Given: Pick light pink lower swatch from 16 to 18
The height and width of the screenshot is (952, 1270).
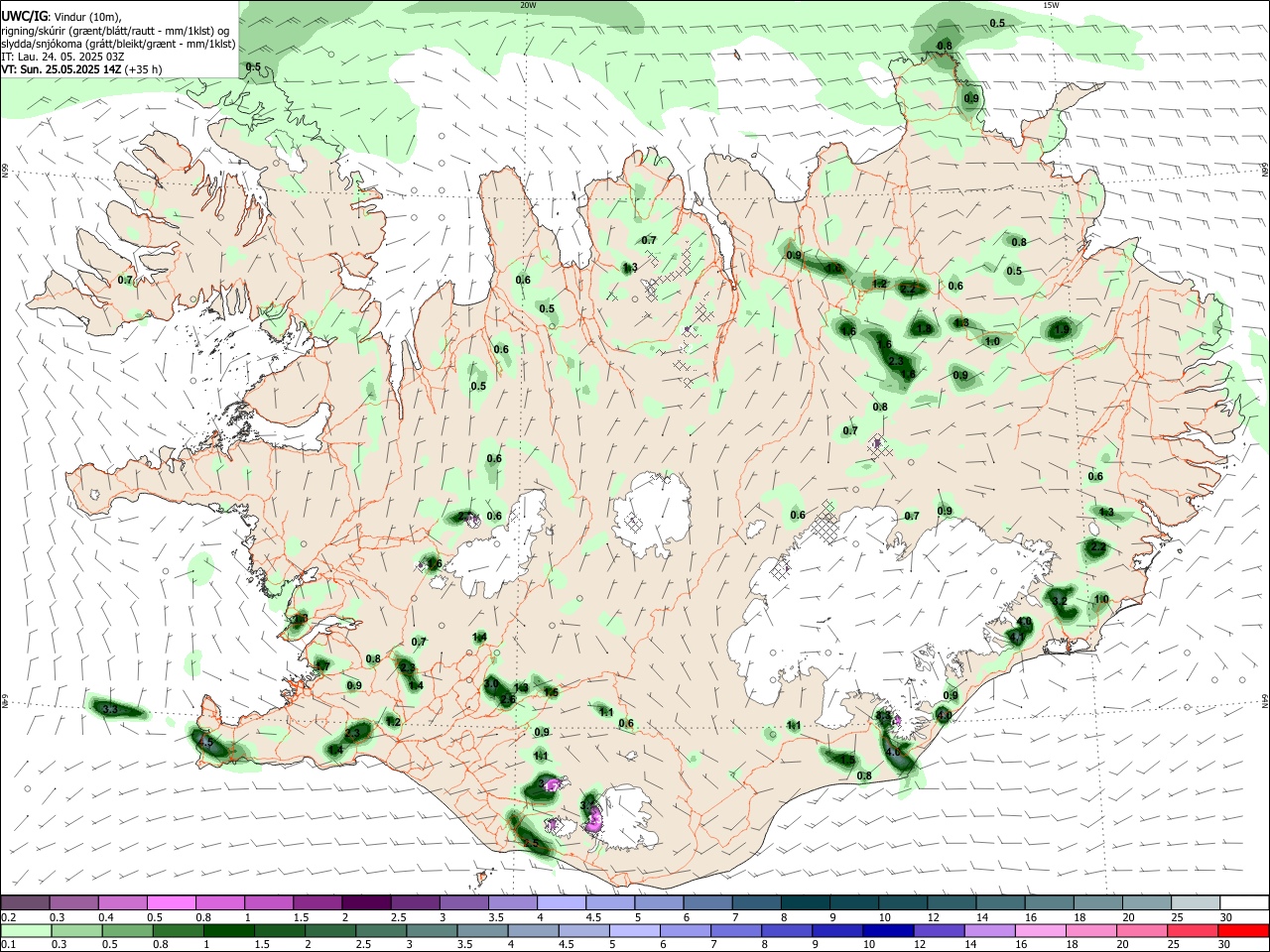Looking at the screenshot, I should (x=1041, y=930).
